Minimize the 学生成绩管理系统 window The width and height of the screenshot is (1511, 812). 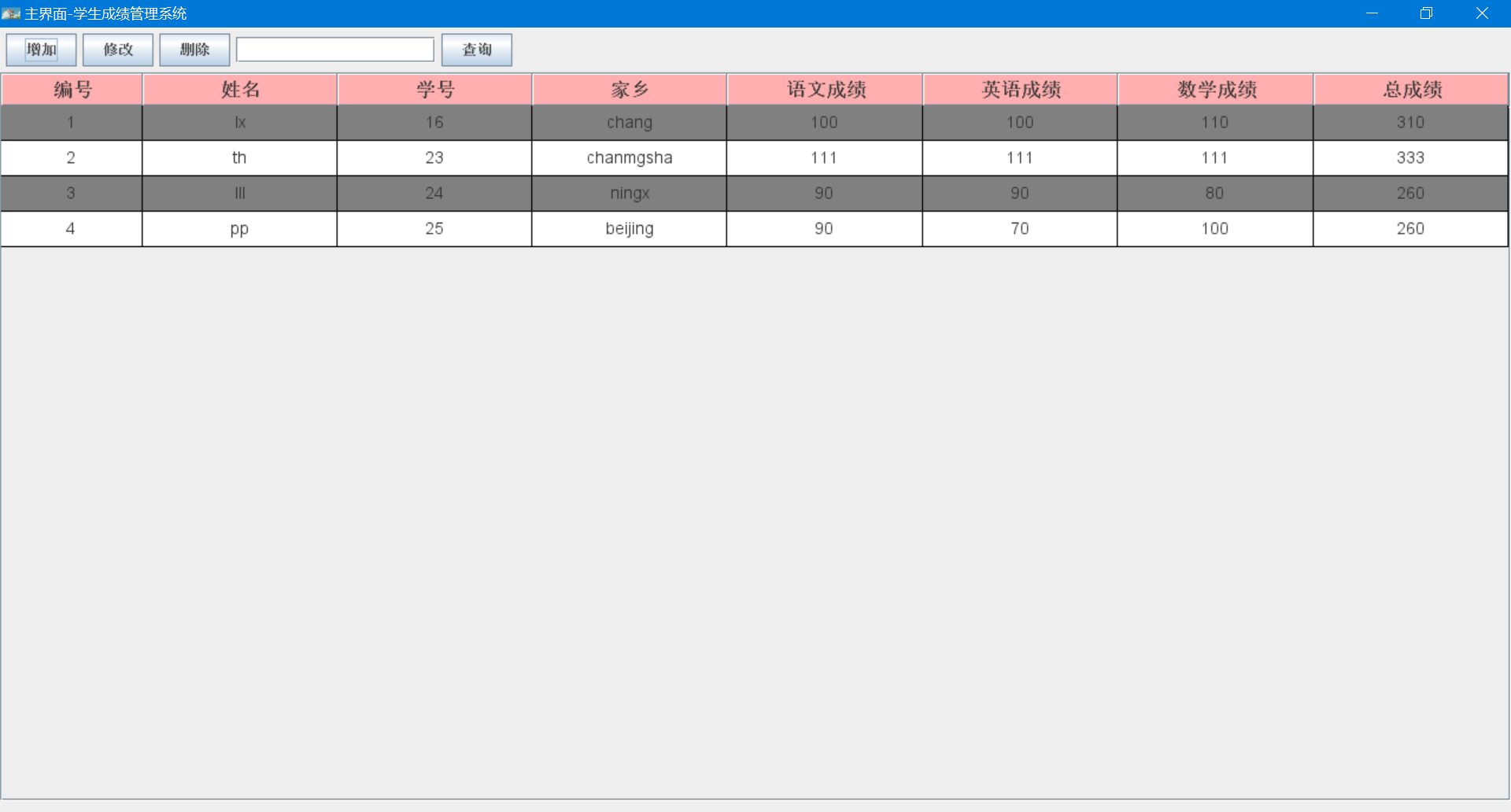tap(1372, 13)
